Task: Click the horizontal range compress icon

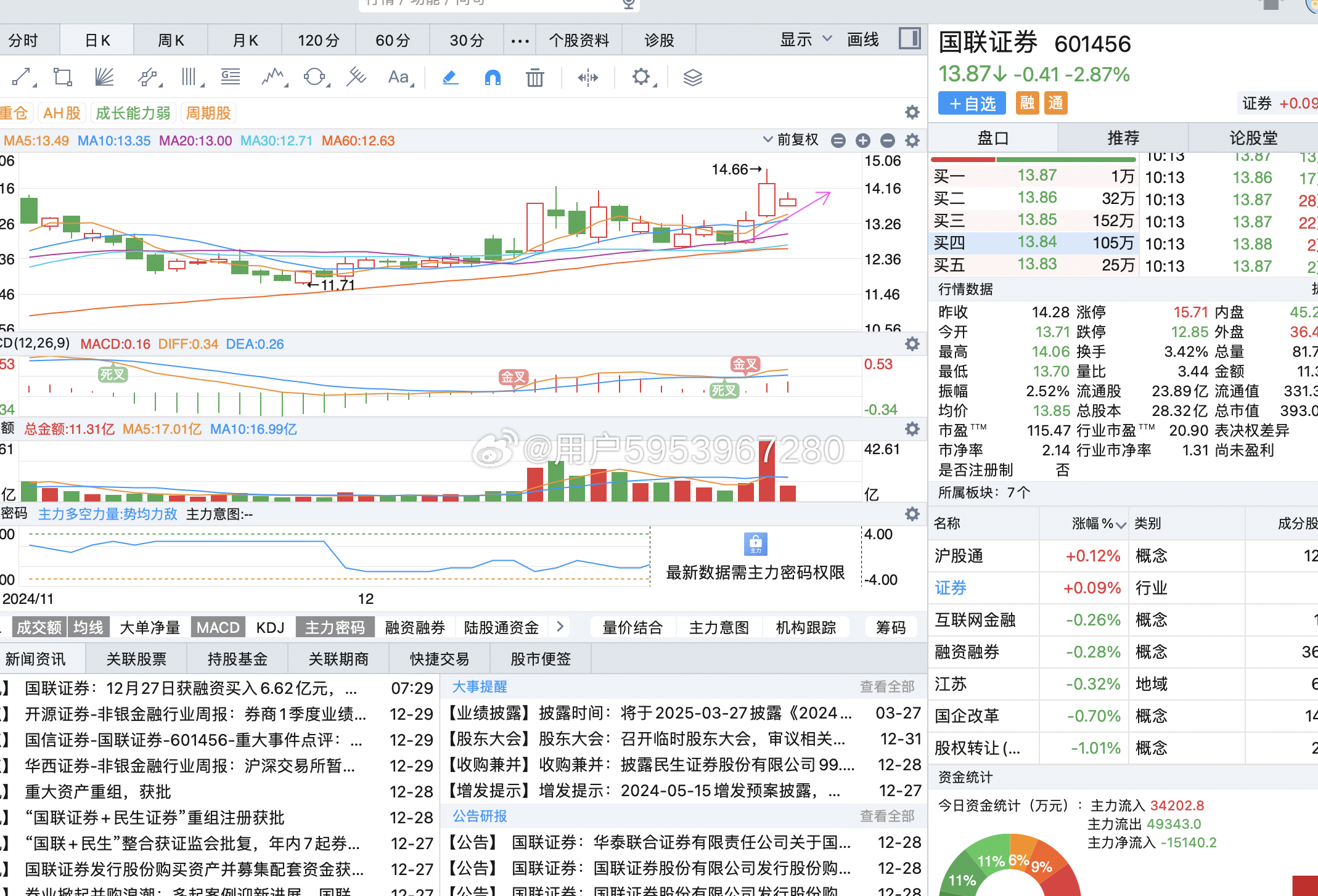Action: [x=587, y=77]
